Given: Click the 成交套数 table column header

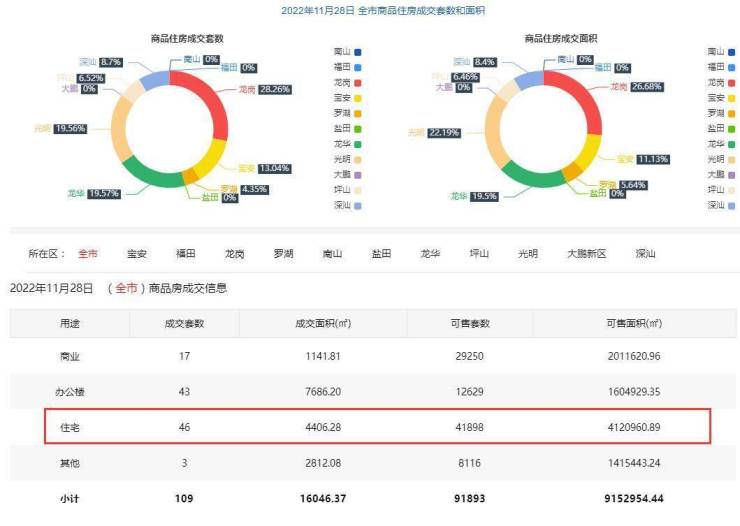Looking at the screenshot, I should [184, 323].
